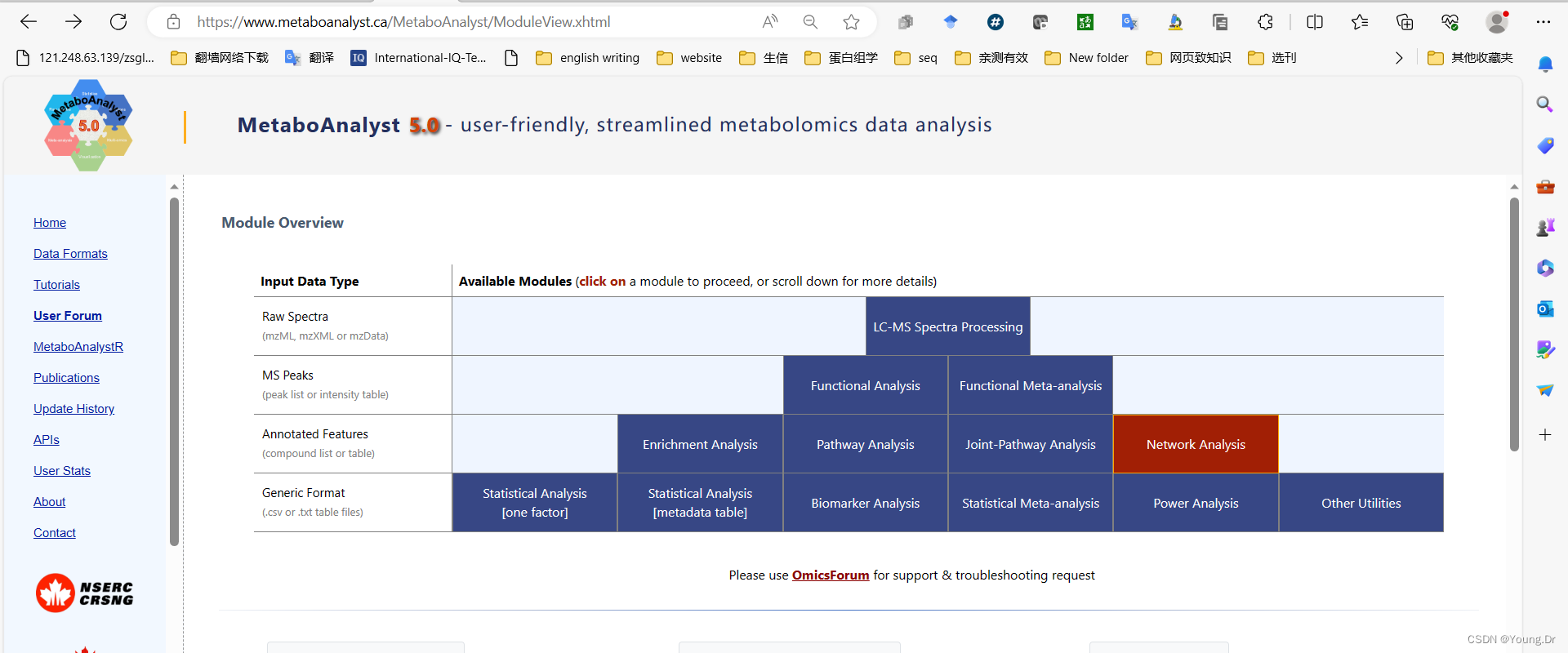Open the english writing bookmark folder

[x=588, y=58]
